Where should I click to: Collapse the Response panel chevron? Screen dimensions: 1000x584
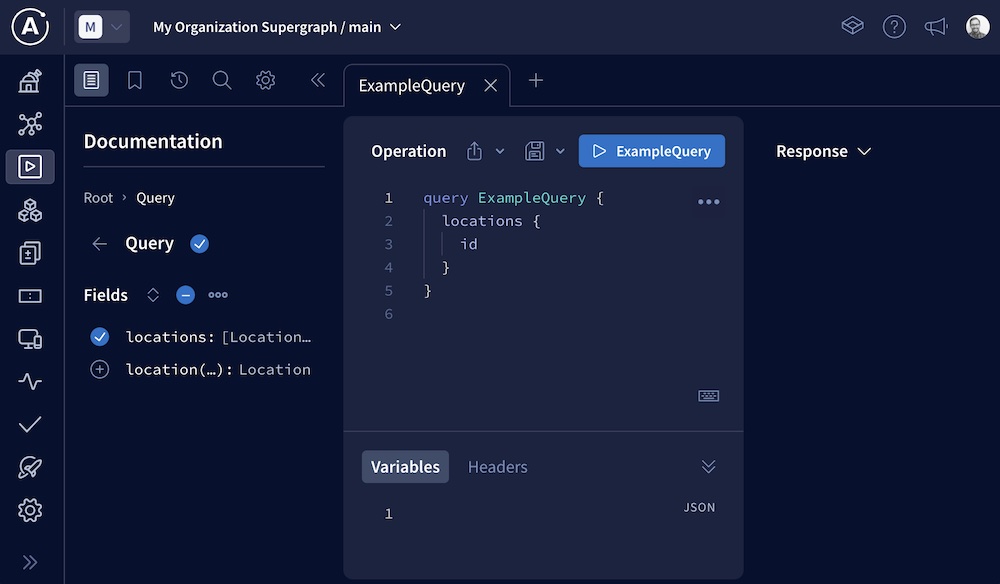(863, 151)
